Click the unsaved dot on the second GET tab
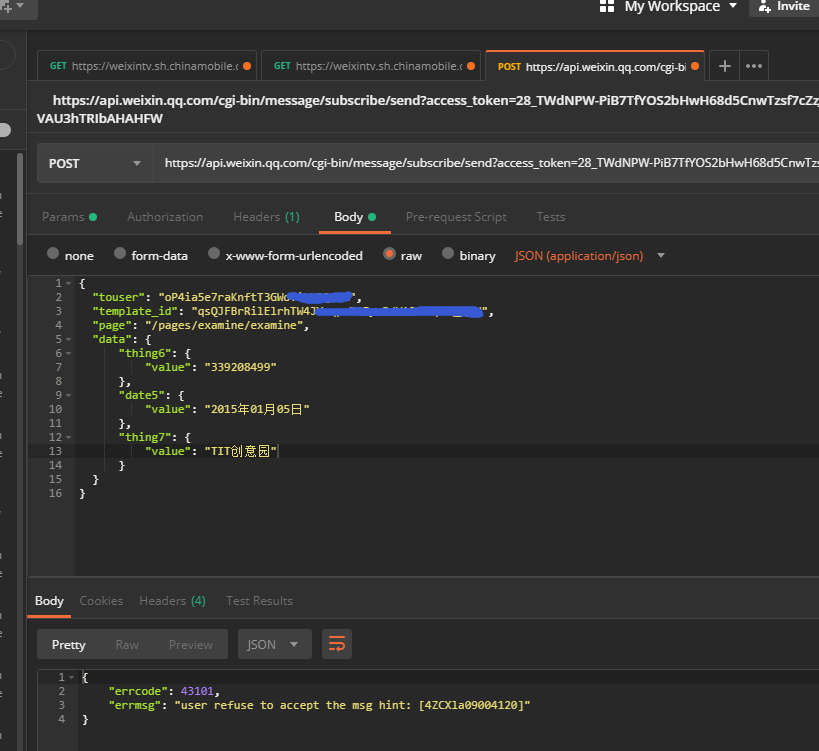 pos(471,66)
